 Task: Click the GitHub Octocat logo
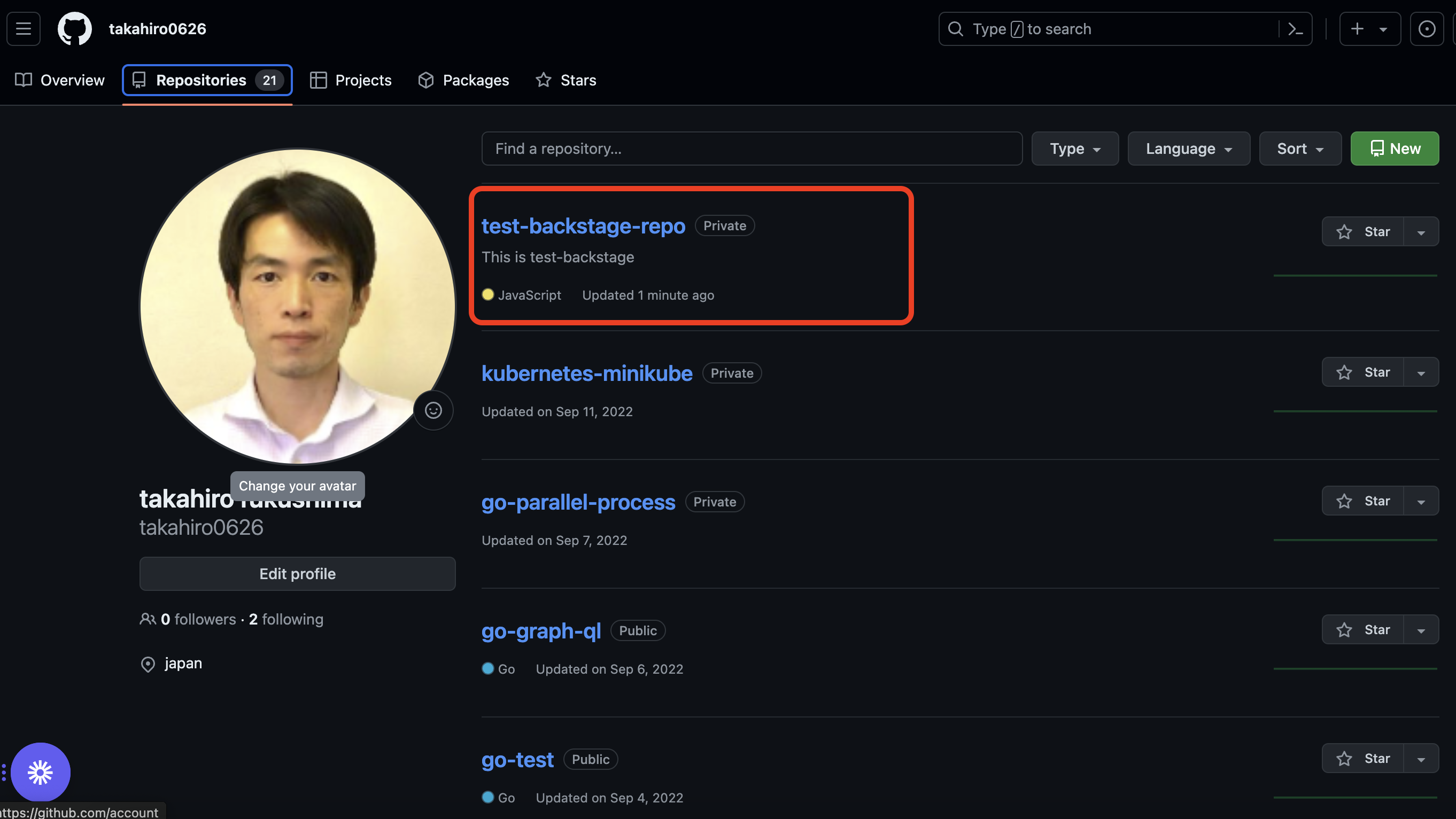click(x=75, y=29)
